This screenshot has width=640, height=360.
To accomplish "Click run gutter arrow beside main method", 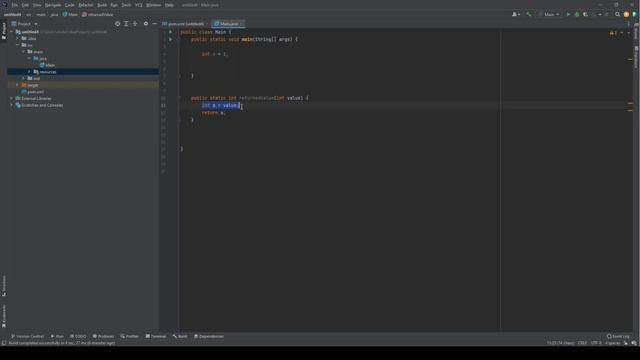I will (171, 39).
